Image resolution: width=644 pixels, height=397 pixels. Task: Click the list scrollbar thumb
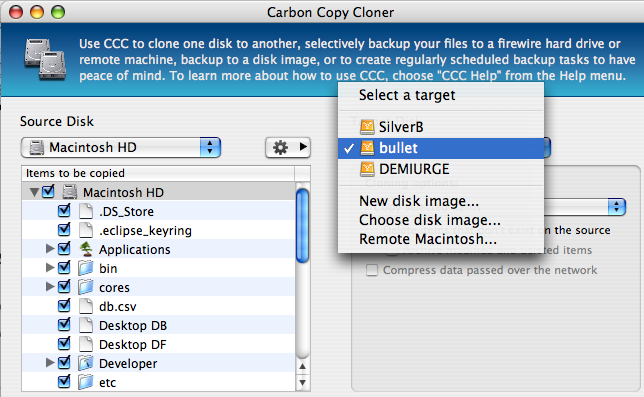[302, 225]
